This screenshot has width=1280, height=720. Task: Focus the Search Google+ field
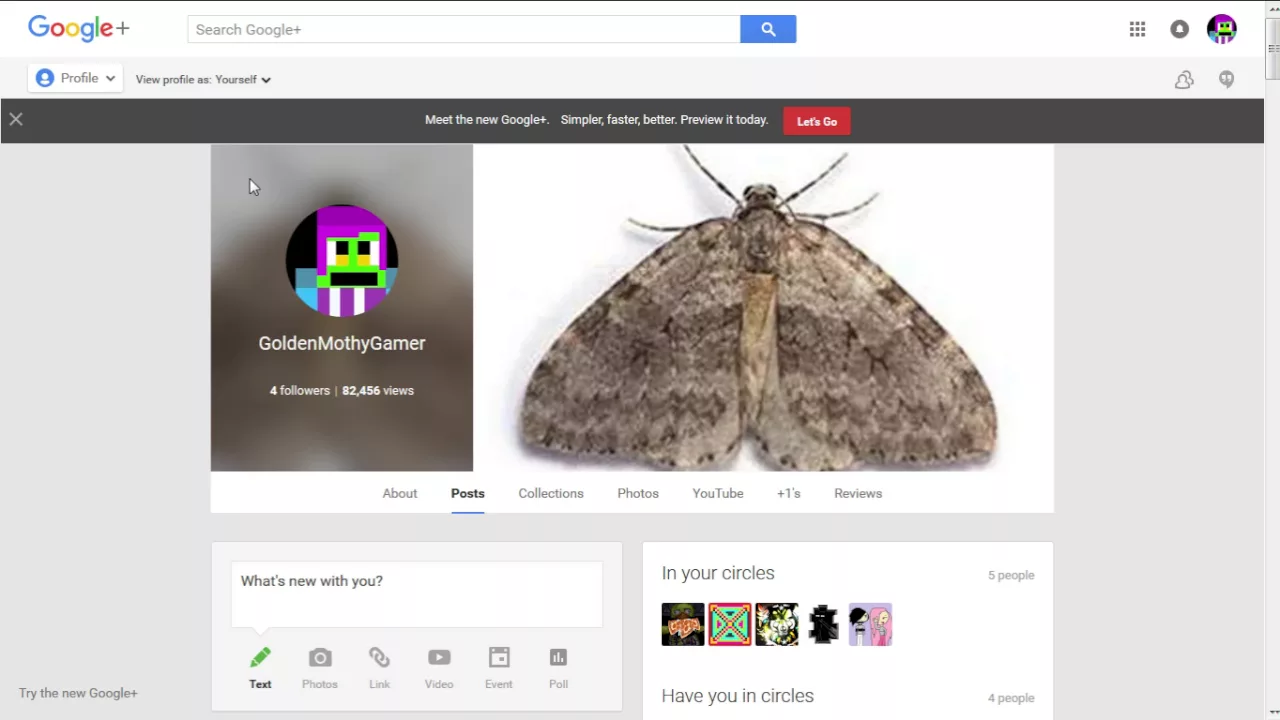point(464,29)
